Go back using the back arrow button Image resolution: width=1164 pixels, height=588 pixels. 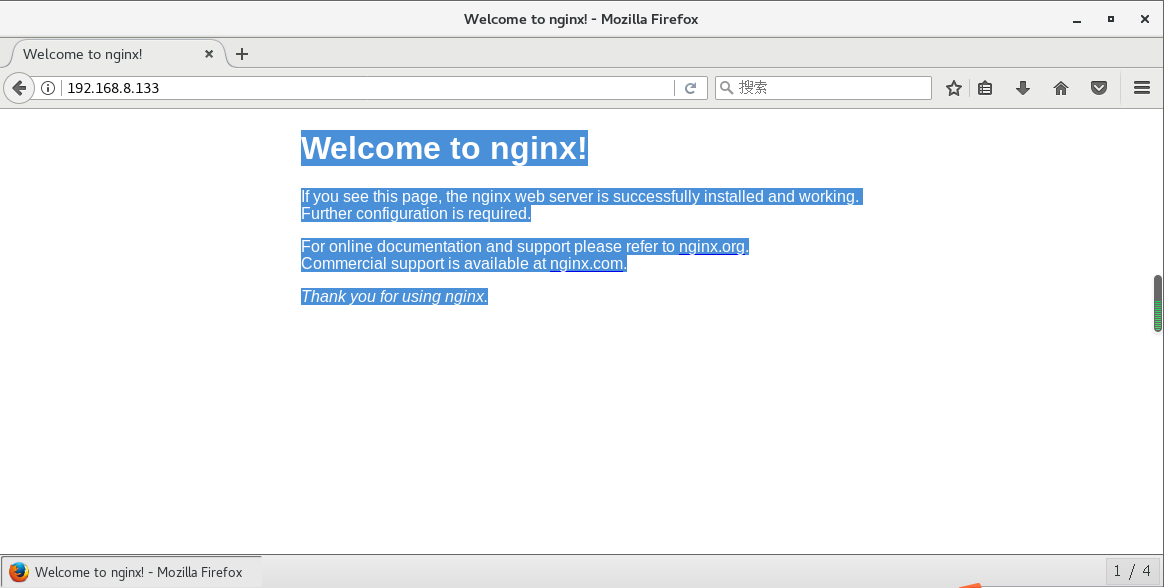click(x=19, y=88)
